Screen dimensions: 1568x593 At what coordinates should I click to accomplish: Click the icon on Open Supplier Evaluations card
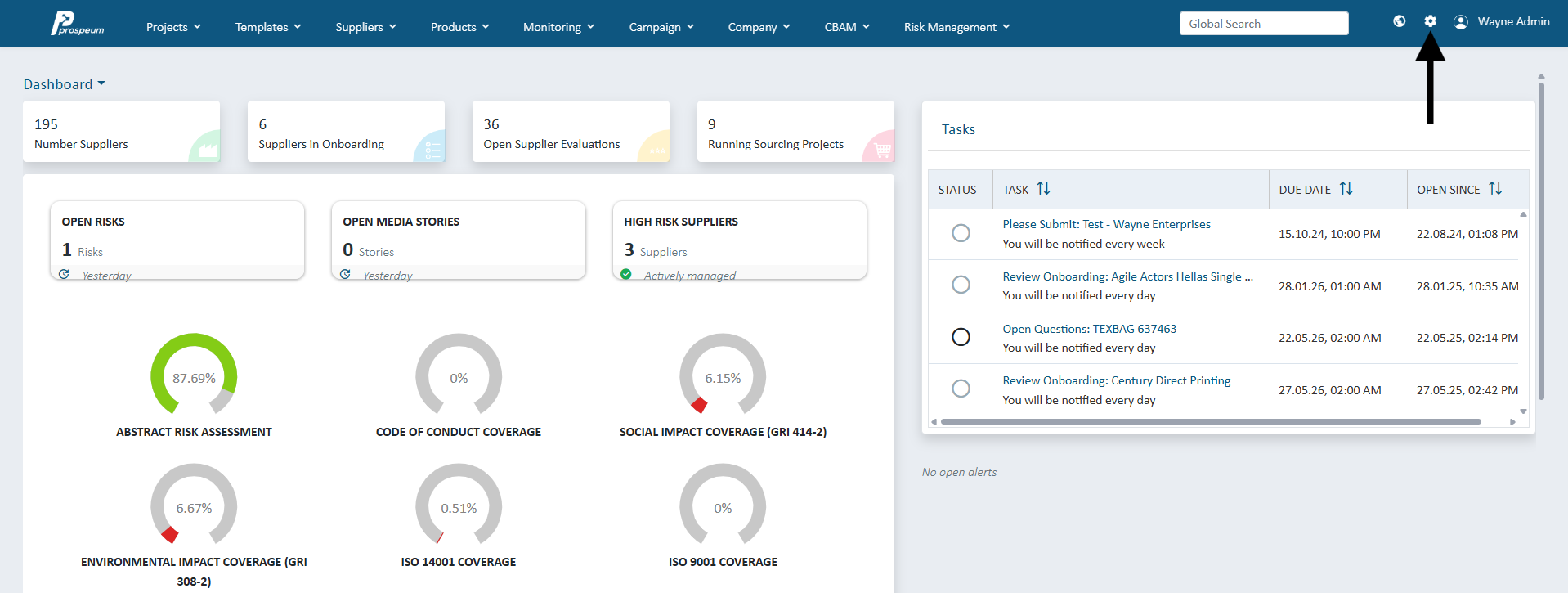[657, 150]
